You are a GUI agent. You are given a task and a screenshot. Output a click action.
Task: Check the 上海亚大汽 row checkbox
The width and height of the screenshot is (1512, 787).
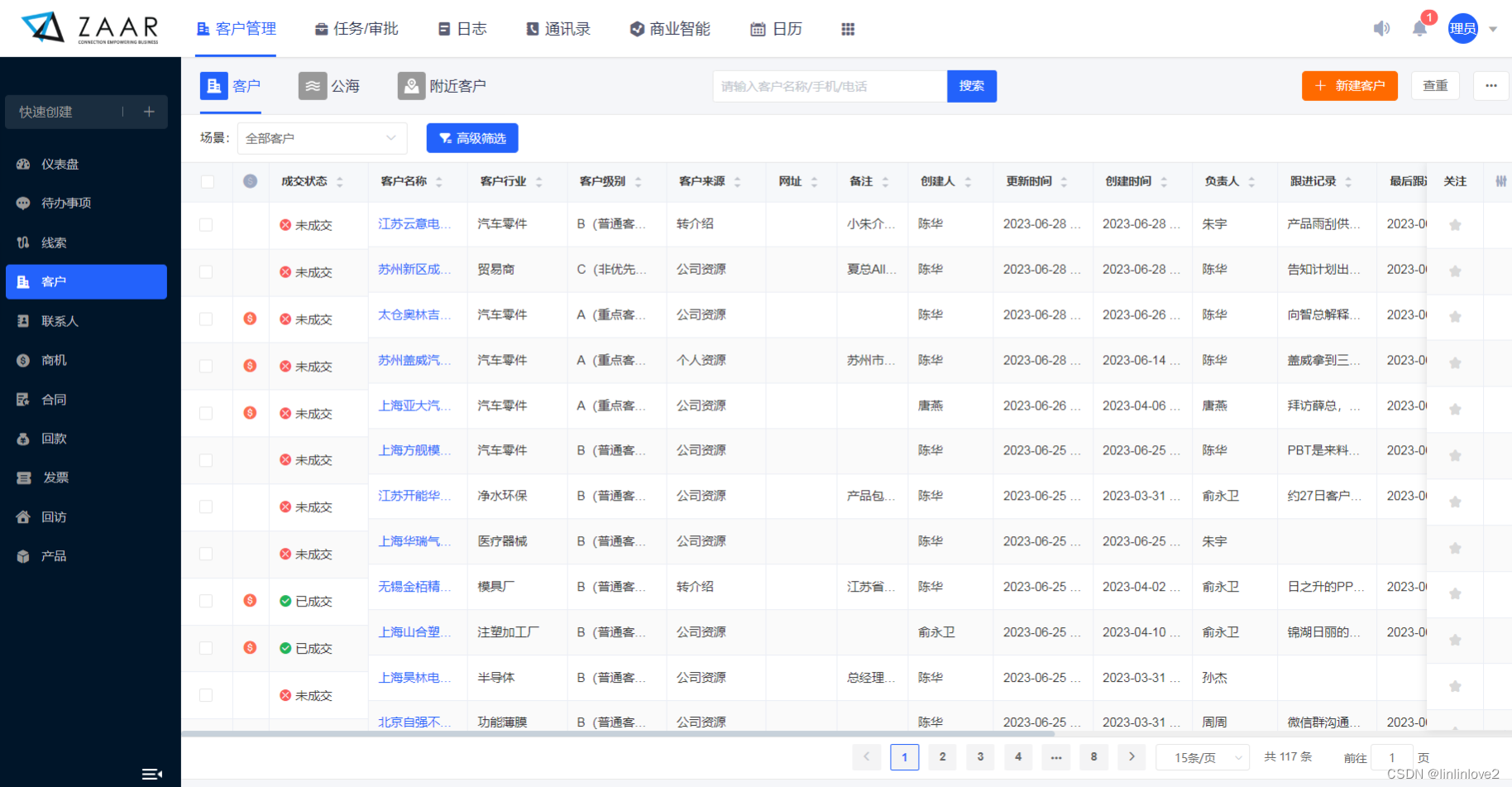pyautogui.click(x=206, y=414)
